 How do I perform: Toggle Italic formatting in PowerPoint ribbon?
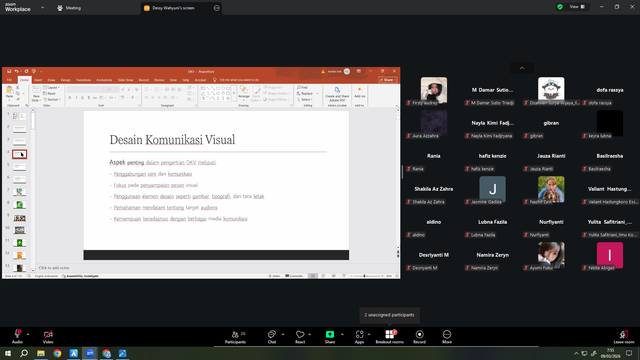pos(76,98)
